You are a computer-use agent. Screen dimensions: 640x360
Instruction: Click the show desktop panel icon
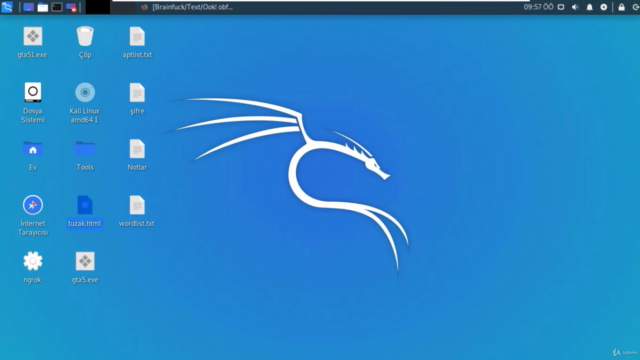pyautogui.click(x=28, y=7)
